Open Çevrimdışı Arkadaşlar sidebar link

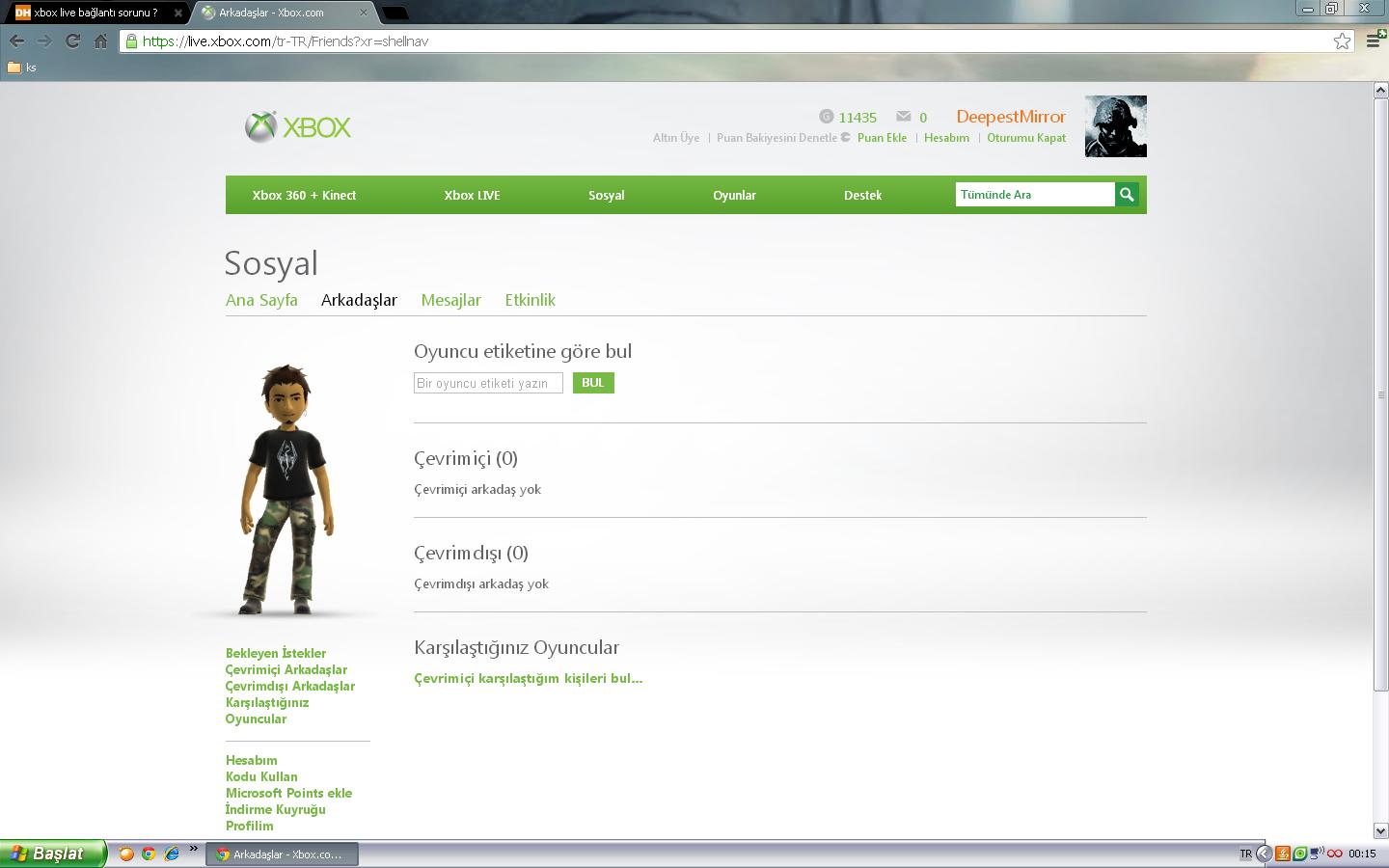(x=290, y=686)
